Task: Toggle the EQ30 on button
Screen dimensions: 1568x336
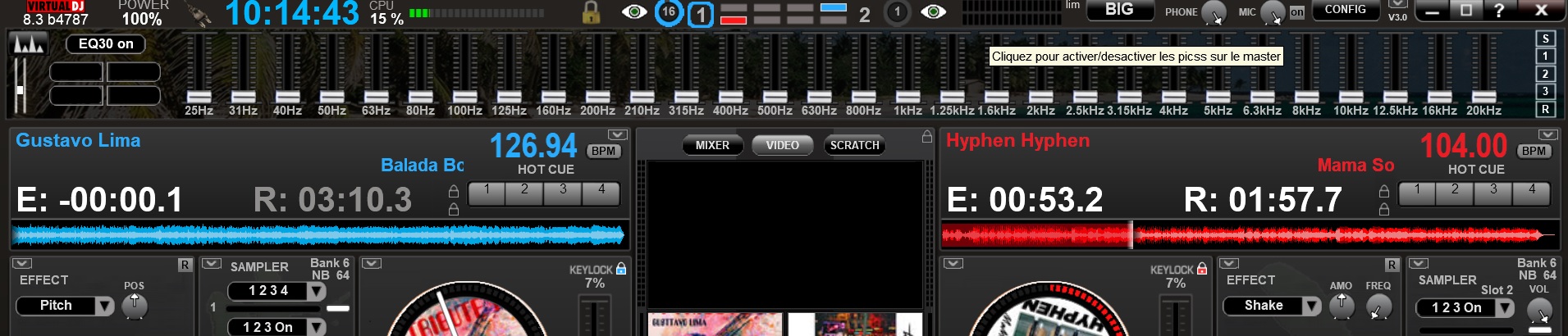Action: [x=106, y=44]
